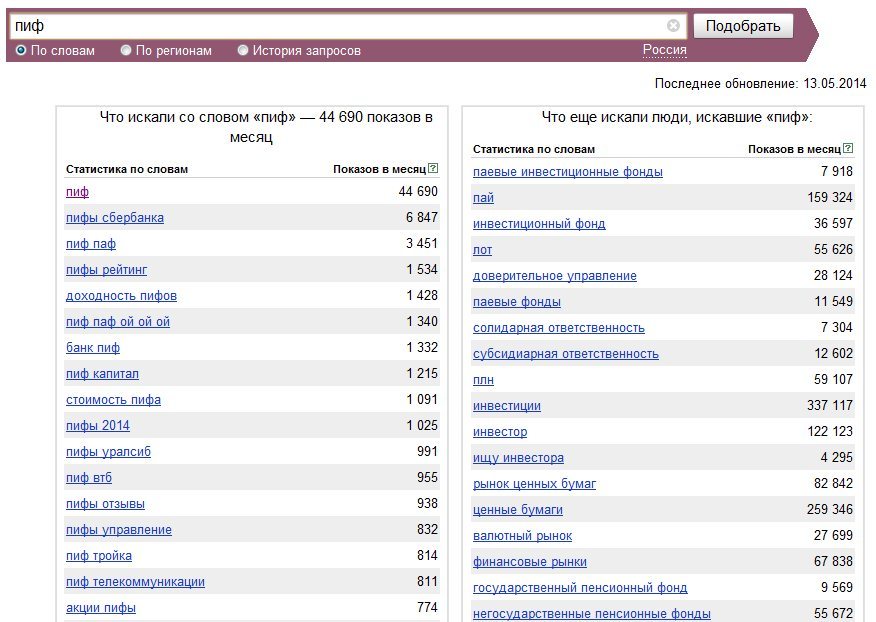Open the 'субсидиарная ответственность' link
The image size is (876, 622).
(565, 354)
